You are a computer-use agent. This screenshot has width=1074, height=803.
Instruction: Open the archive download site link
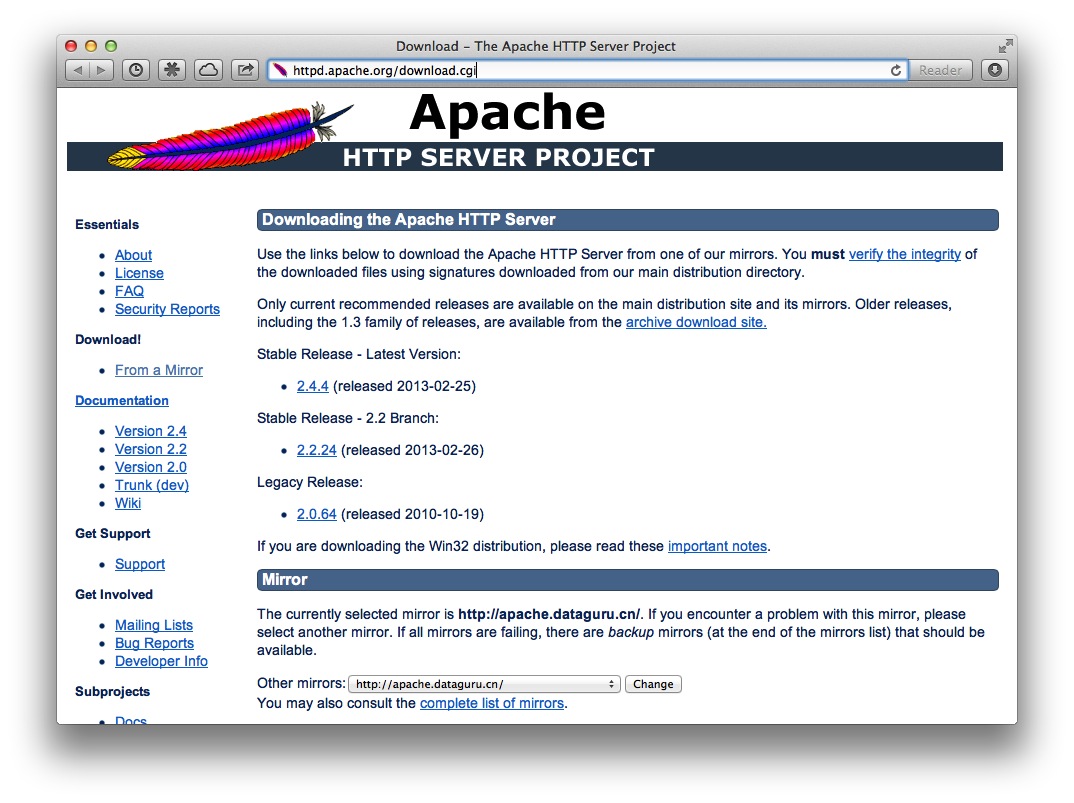[696, 322]
